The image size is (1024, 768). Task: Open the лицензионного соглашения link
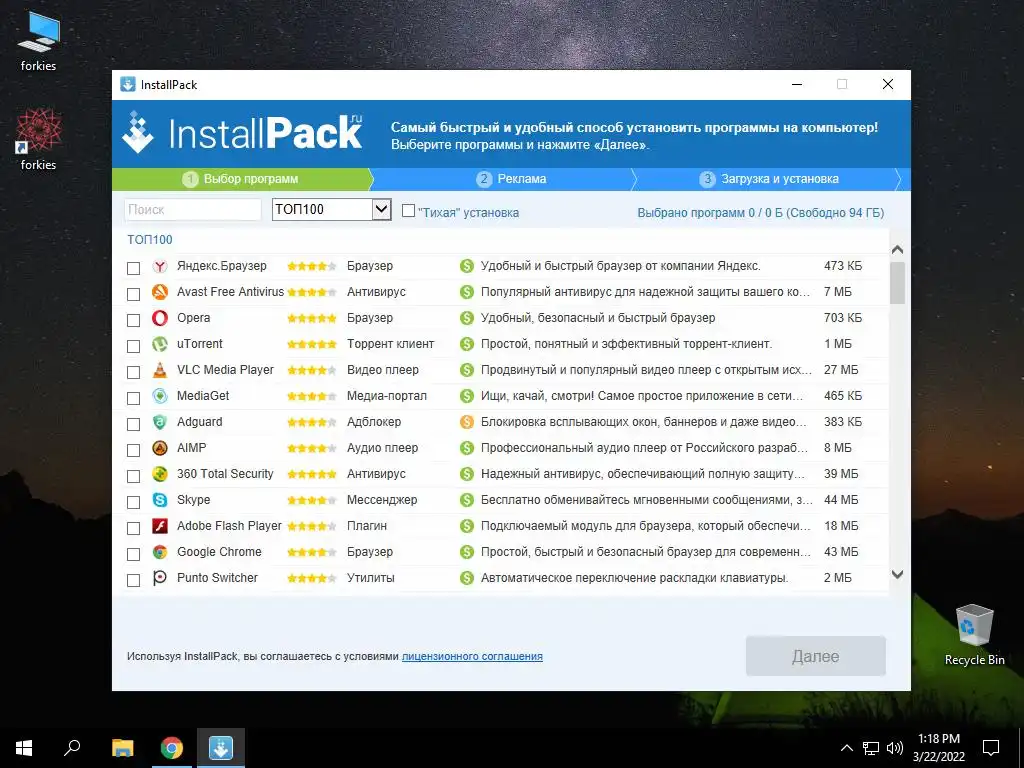click(x=472, y=656)
